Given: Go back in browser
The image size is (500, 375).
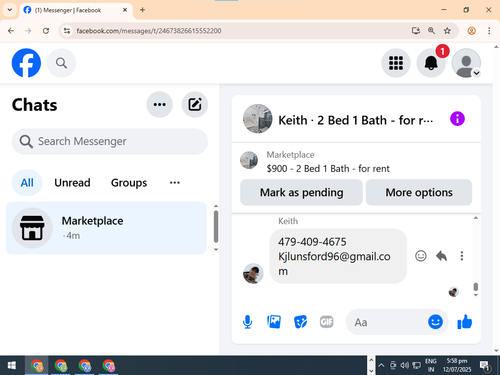Looking at the screenshot, I should [x=11, y=31].
